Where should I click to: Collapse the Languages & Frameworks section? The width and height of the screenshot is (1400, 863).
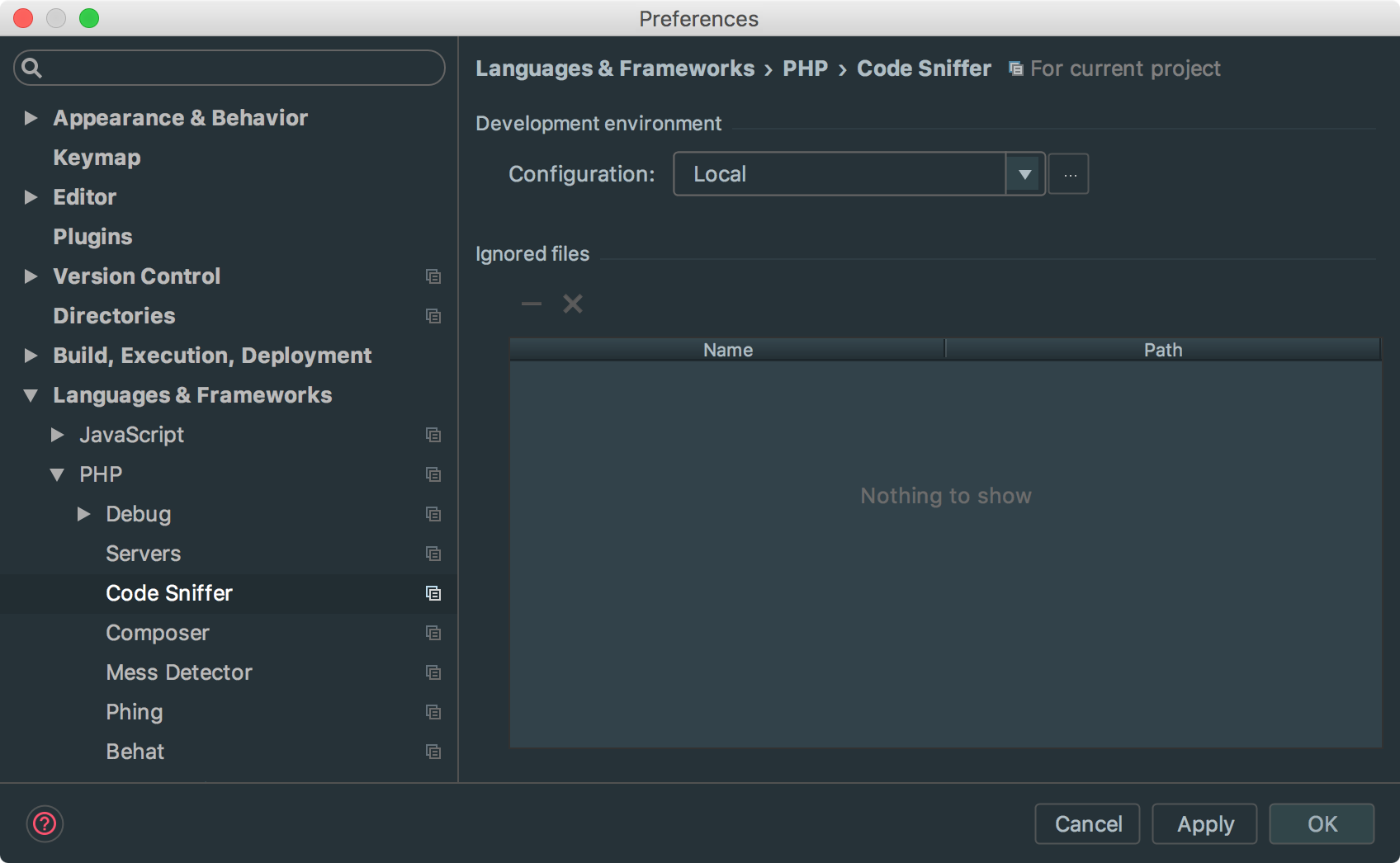tap(31, 395)
